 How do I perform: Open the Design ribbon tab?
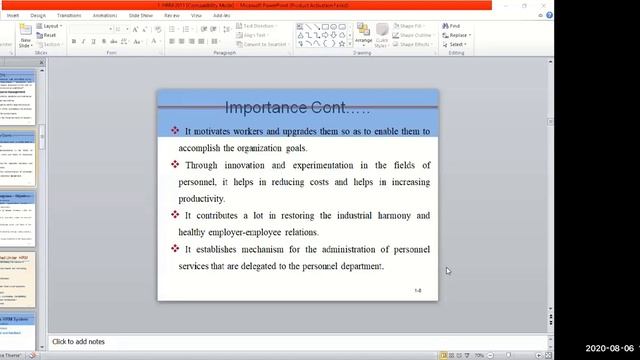point(38,16)
